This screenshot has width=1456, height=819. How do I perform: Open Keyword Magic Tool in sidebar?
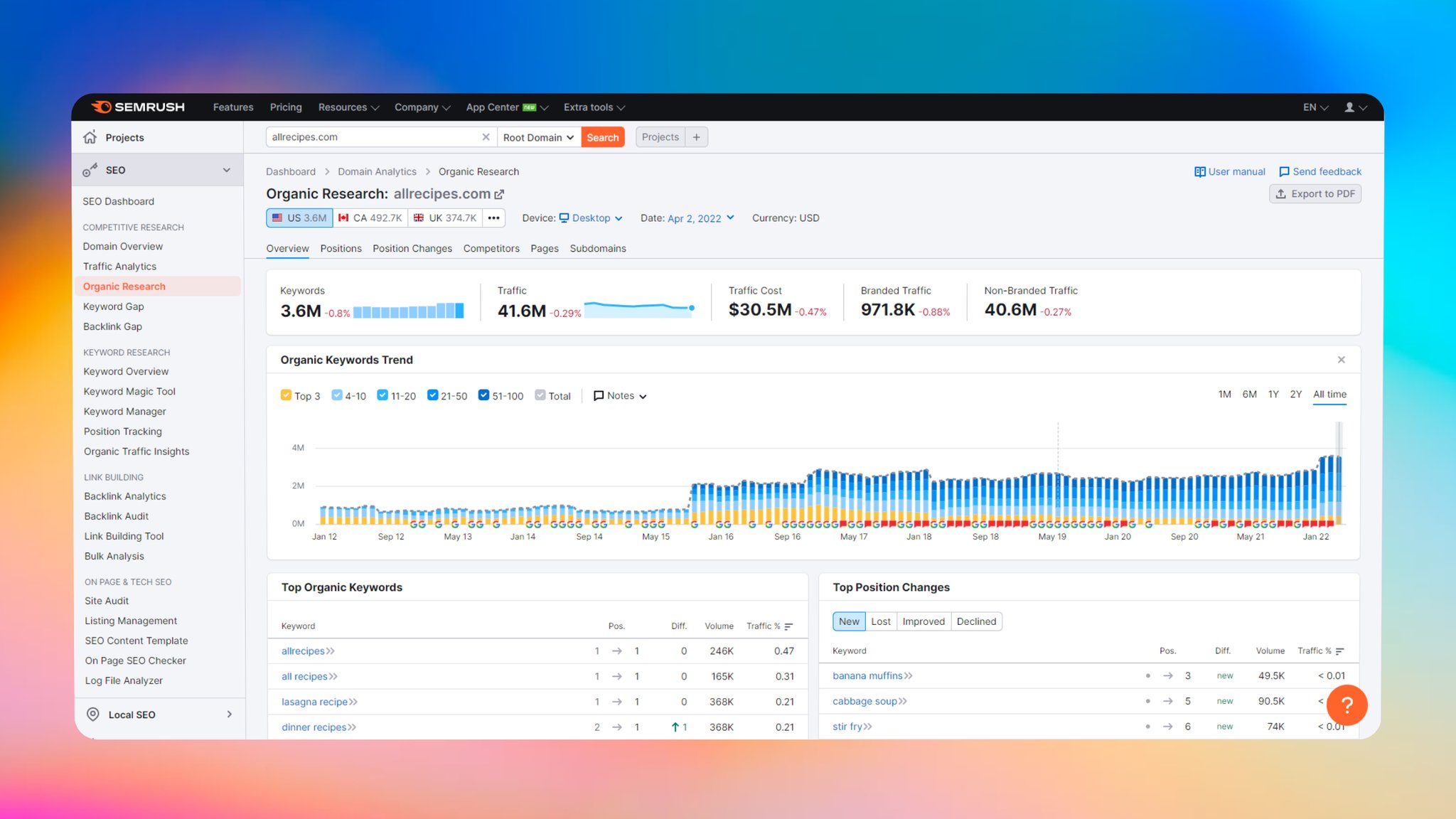129,392
